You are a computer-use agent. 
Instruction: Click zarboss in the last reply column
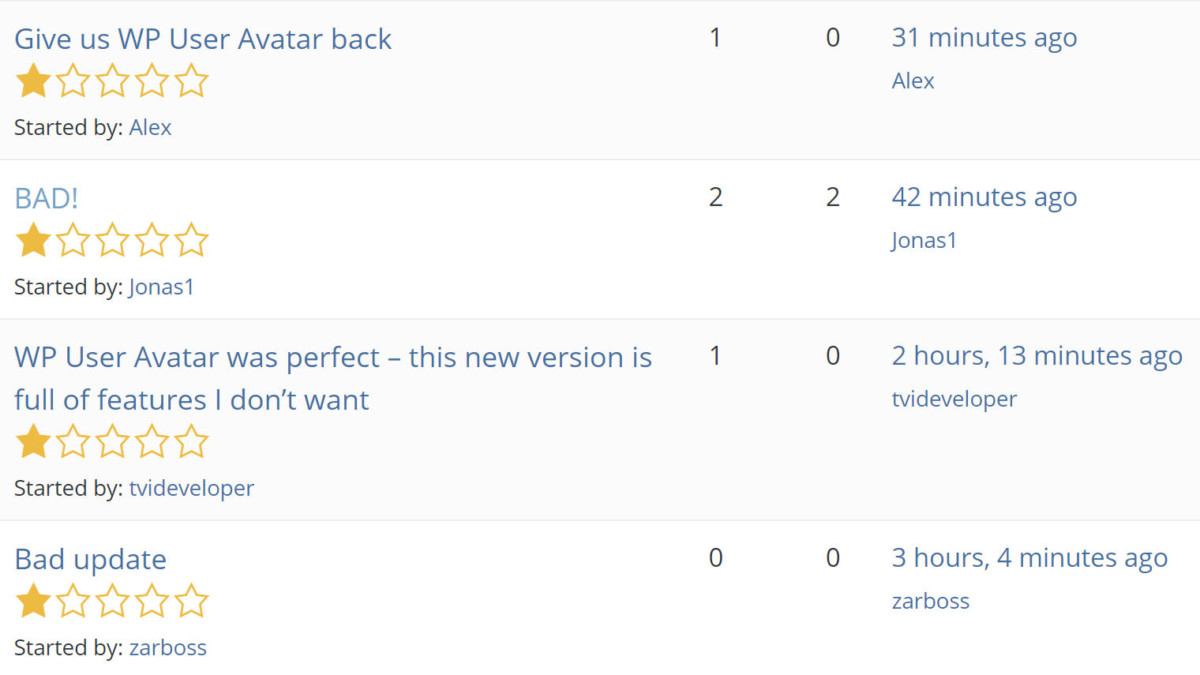[930, 601]
